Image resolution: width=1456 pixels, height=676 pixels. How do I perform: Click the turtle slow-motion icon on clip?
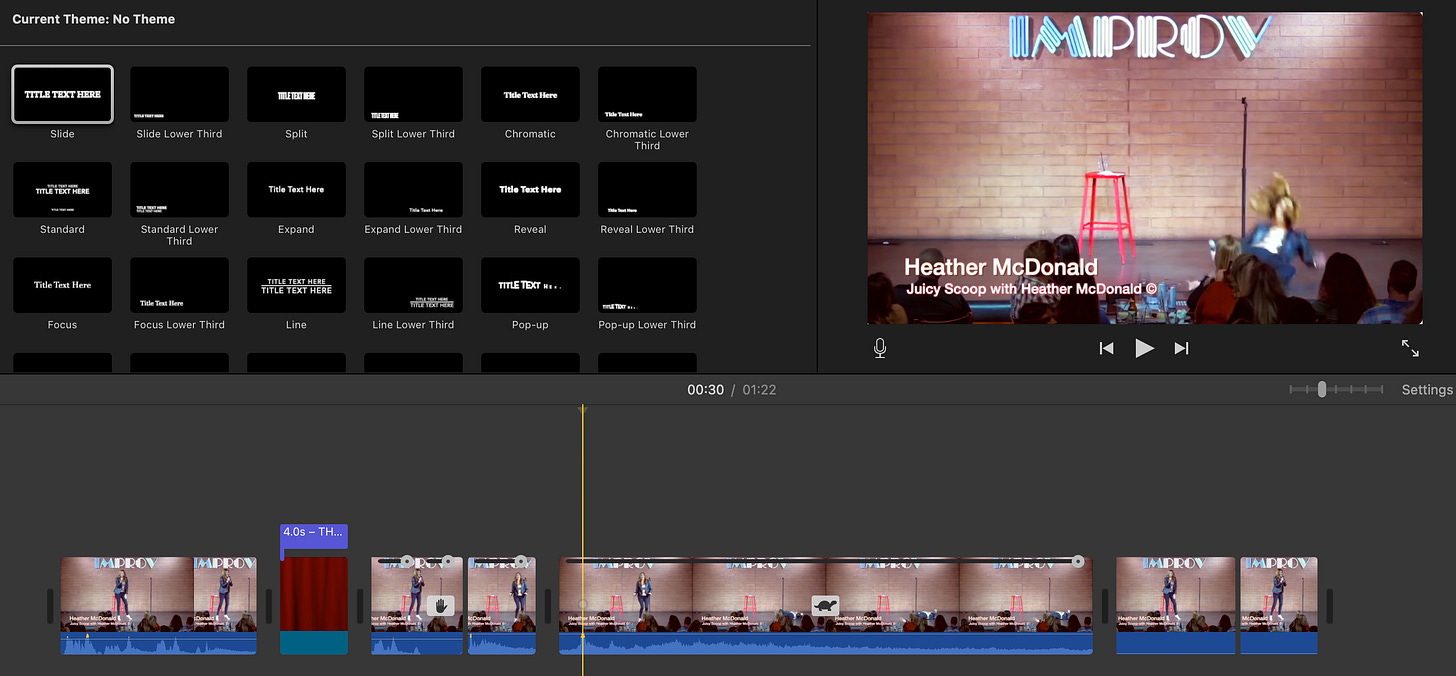[x=825, y=605]
